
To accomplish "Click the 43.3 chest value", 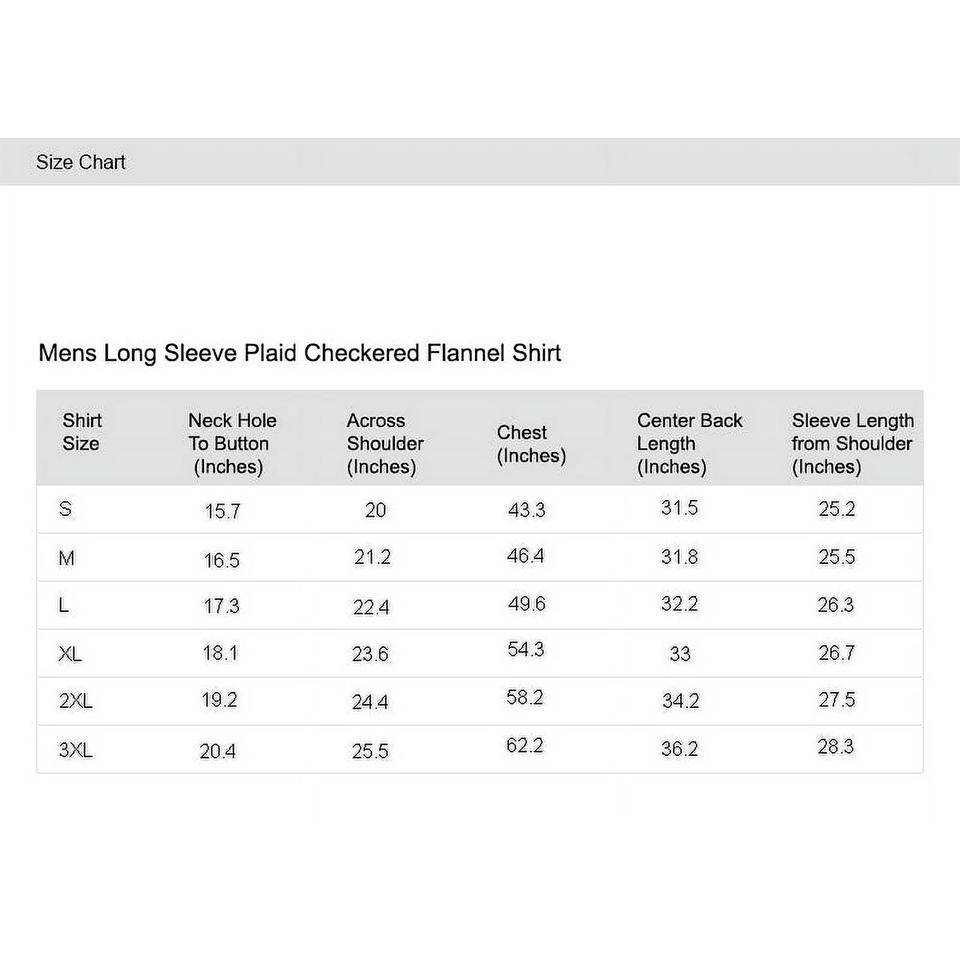I will click(x=526, y=510).
